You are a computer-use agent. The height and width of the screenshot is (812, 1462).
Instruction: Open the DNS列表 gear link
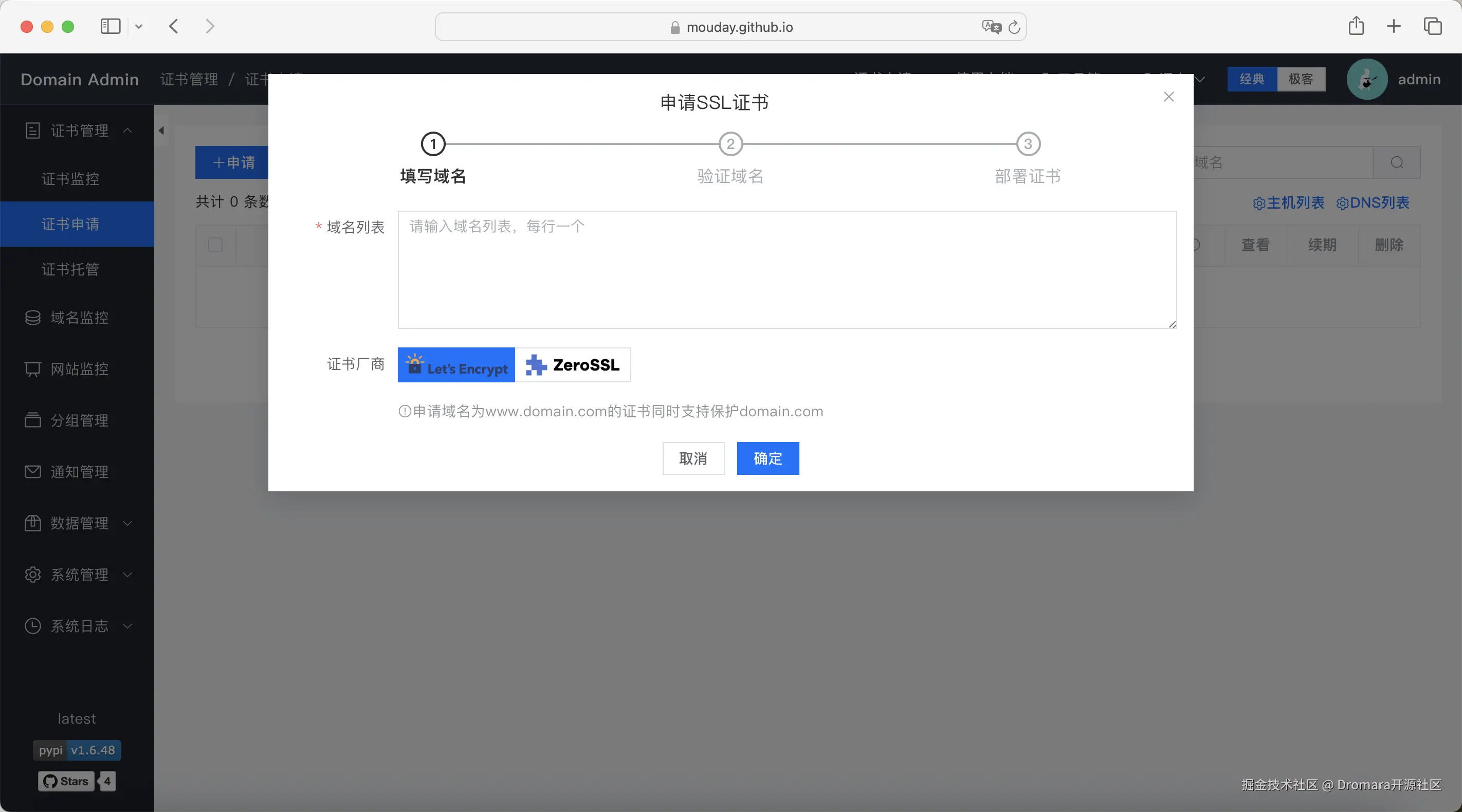(x=1373, y=203)
